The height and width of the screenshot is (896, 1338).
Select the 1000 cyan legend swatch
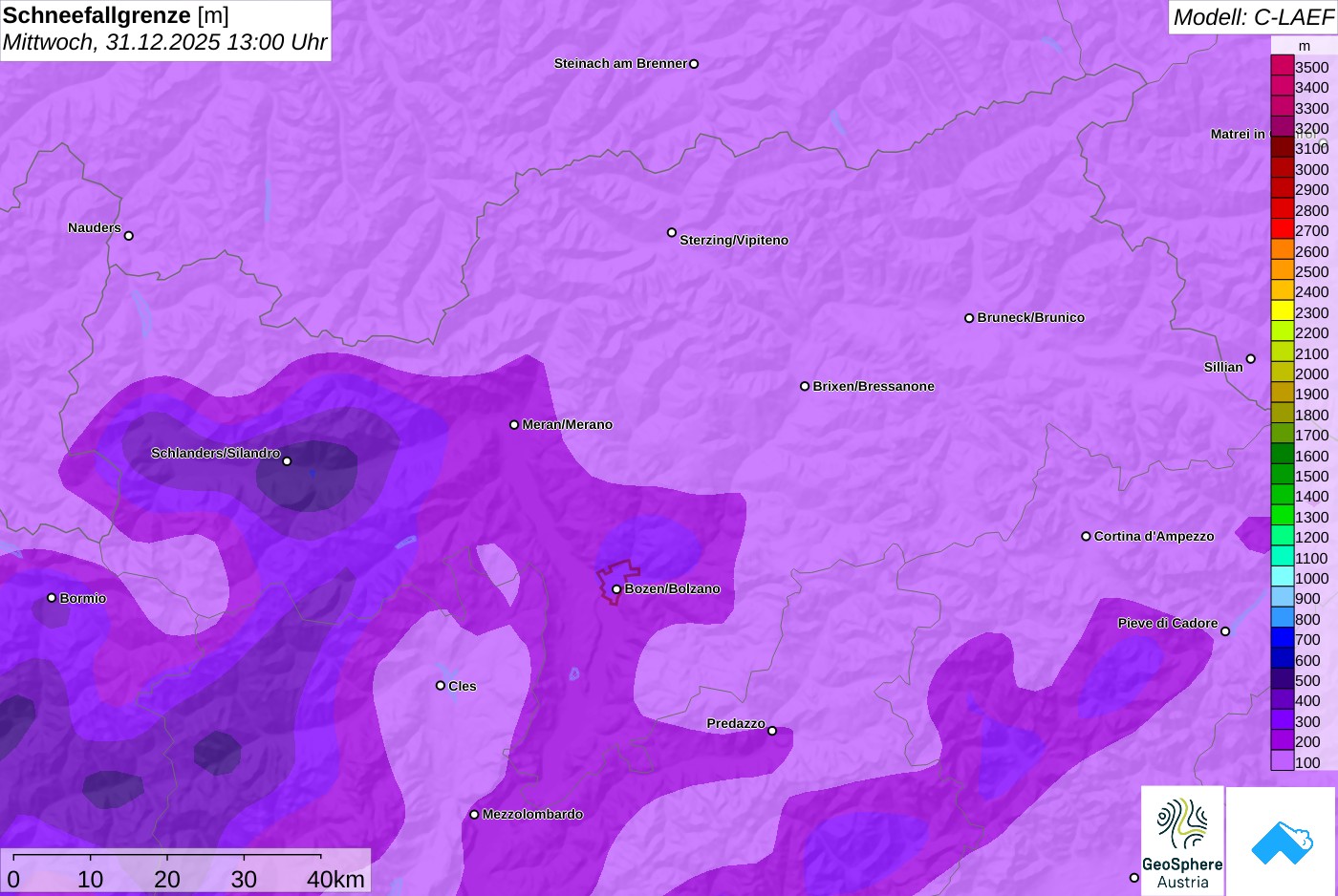click(1283, 577)
